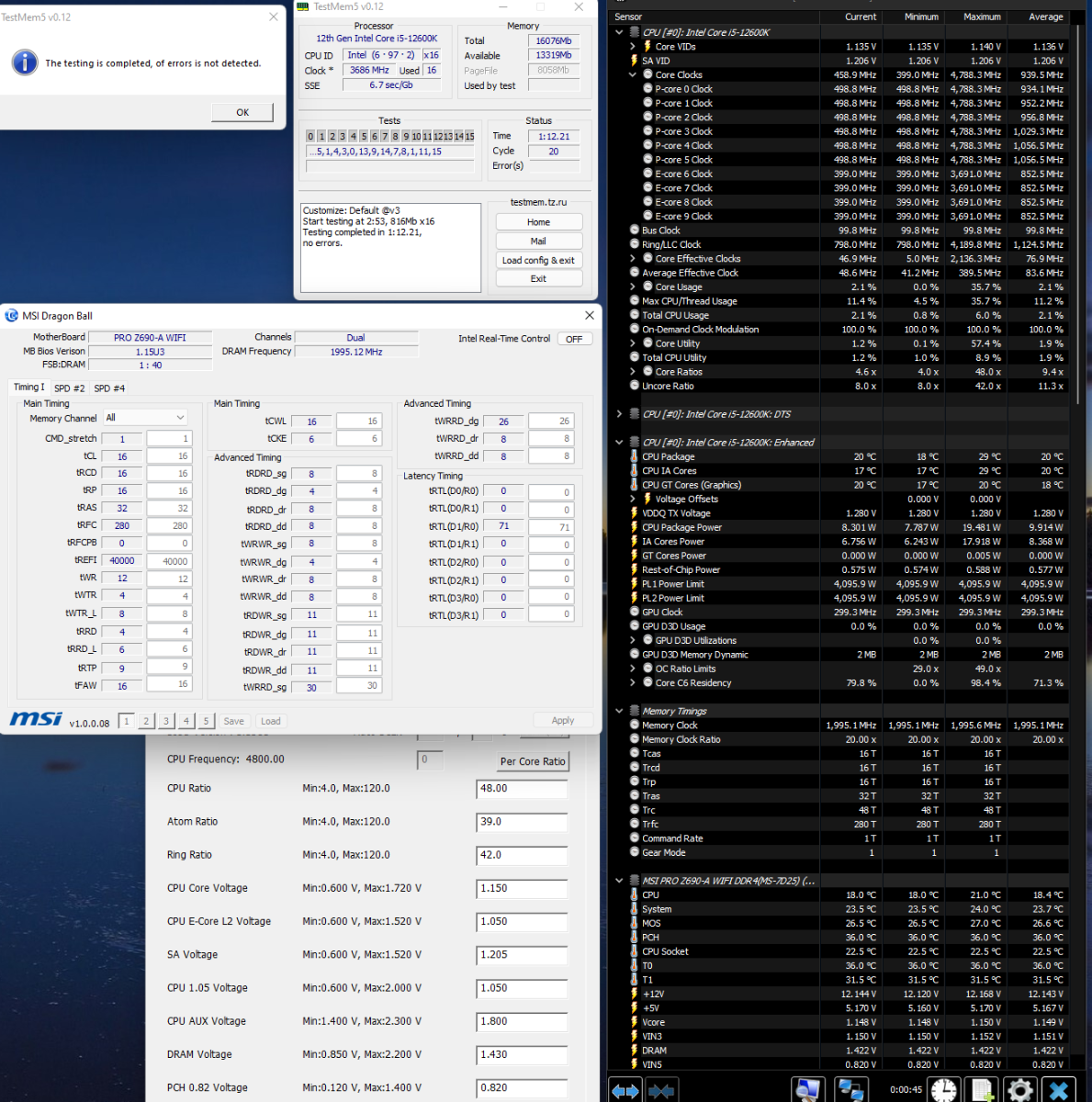This screenshot has height=1102, width=1092.
Task: Click the Save profile button in Dragon Ball
Action: tap(234, 721)
